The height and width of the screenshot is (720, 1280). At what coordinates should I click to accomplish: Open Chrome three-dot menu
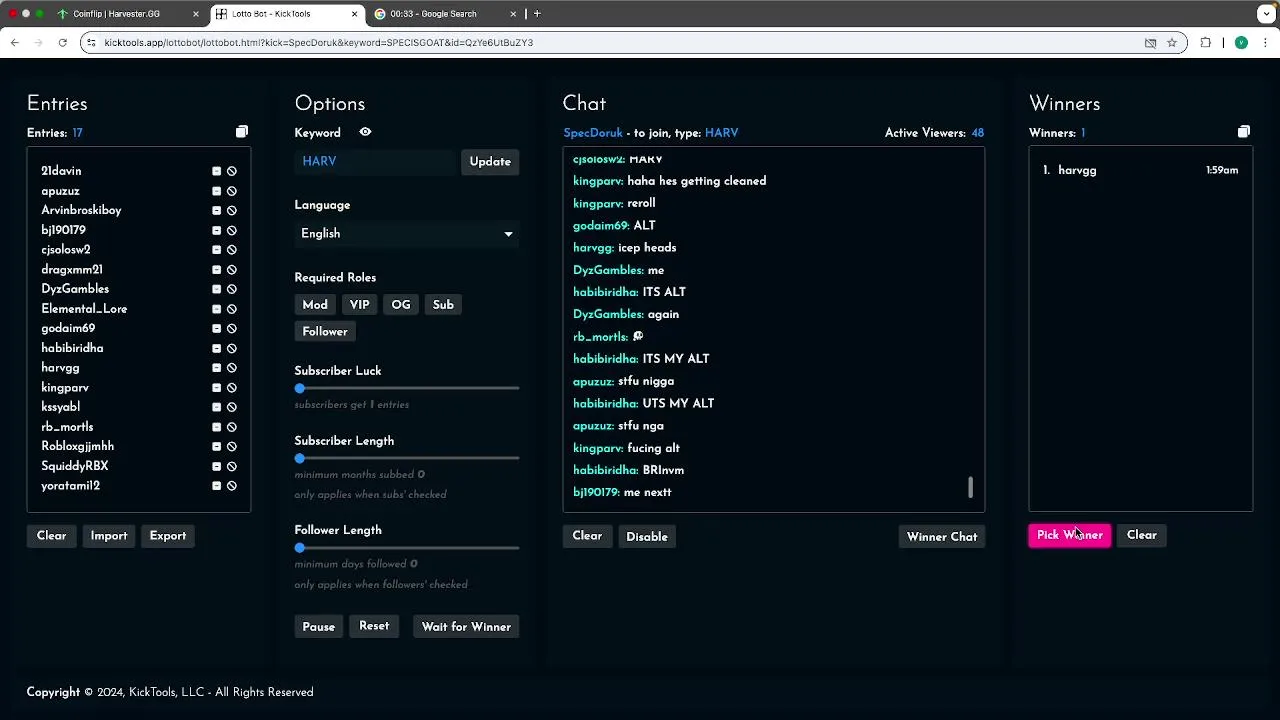[x=1266, y=43]
